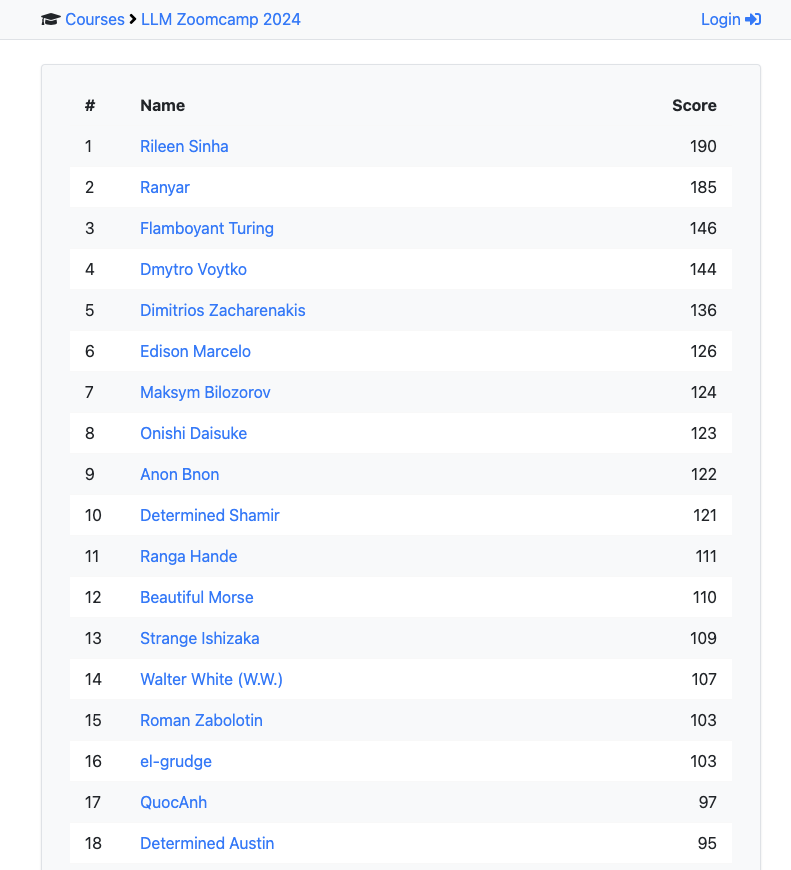Open Edison Marcelo's profile
The width and height of the screenshot is (791, 870).
(x=195, y=351)
